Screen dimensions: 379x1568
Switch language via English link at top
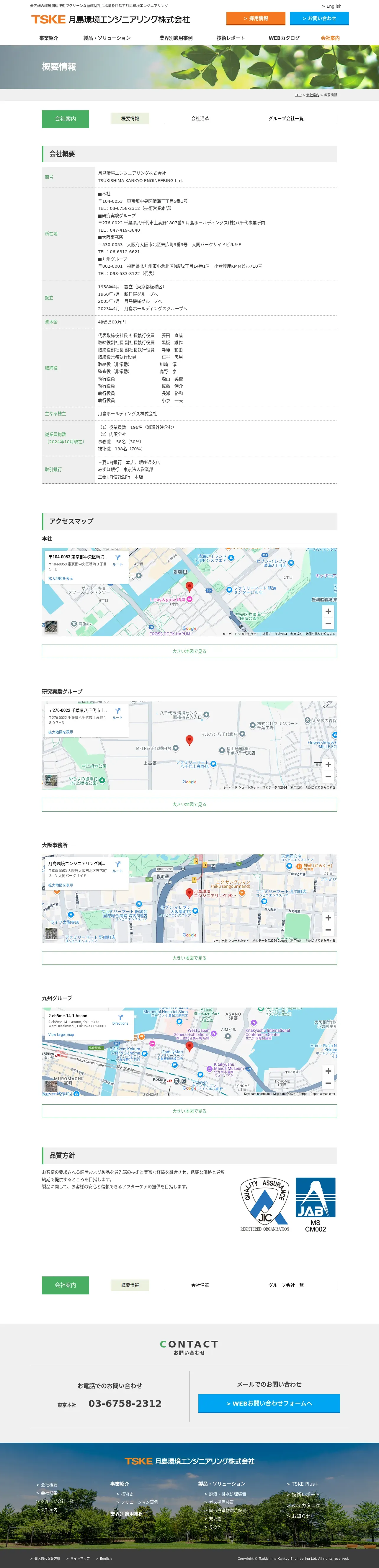tap(331, 6)
